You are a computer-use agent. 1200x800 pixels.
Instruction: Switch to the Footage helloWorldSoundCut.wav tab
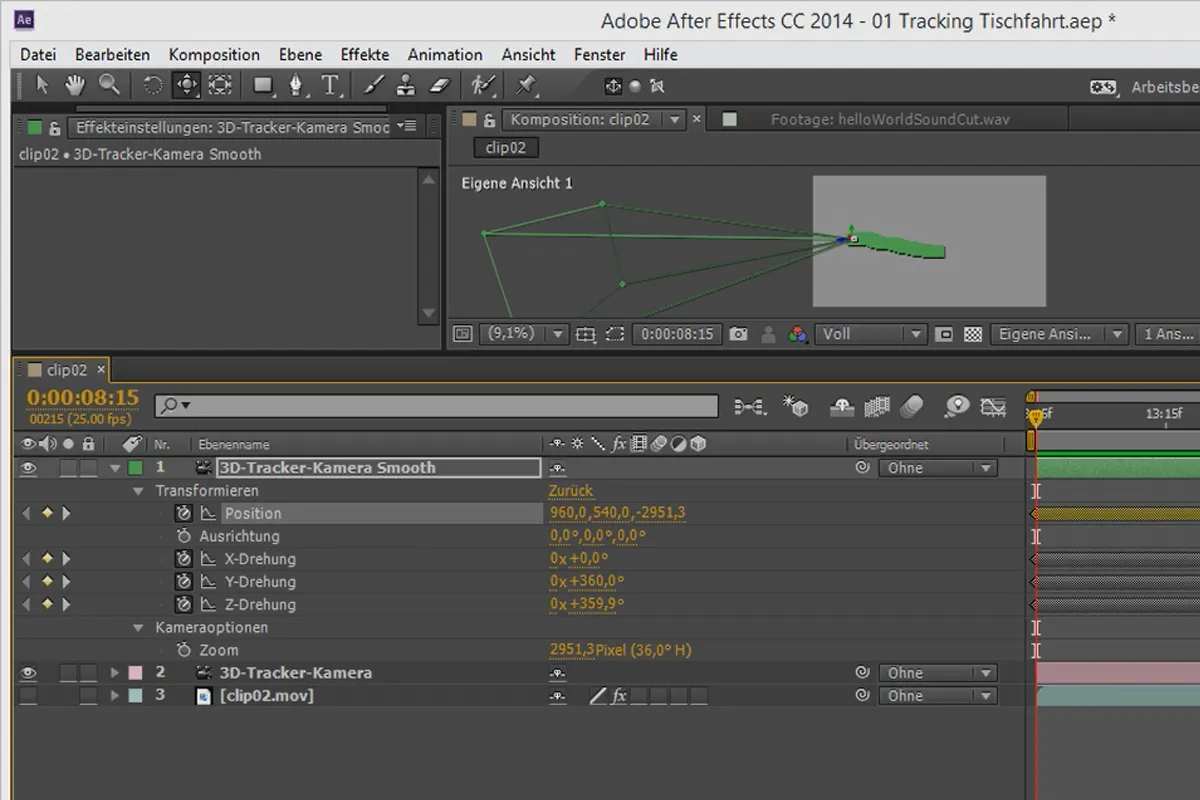[890, 120]
